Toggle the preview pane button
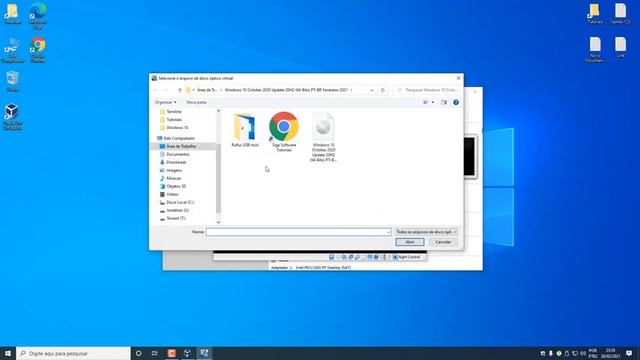 (444, 102)
